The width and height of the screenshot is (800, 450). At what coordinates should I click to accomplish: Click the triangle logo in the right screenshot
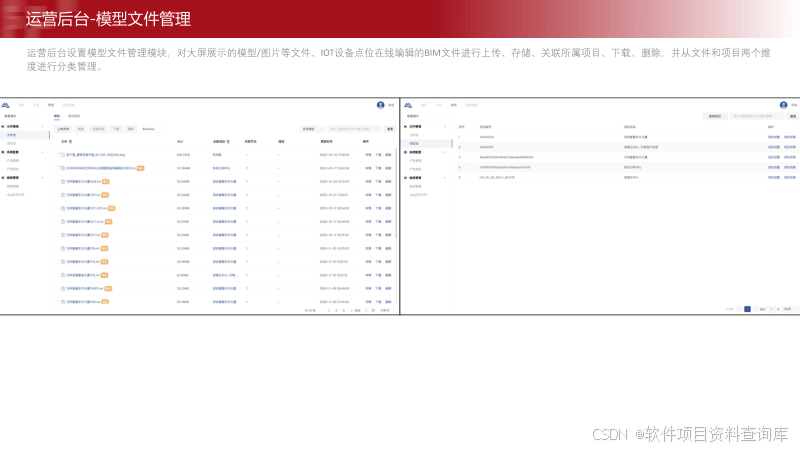pos(408,105)
